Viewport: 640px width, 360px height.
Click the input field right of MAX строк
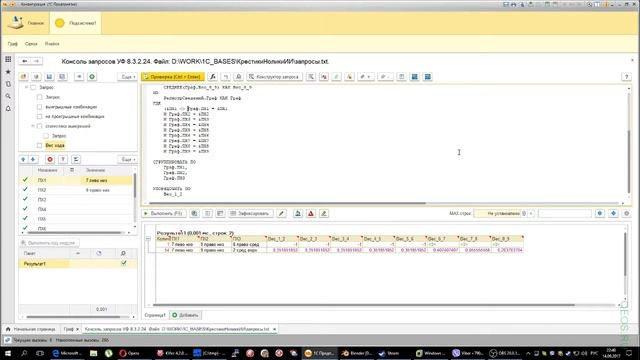564,213
